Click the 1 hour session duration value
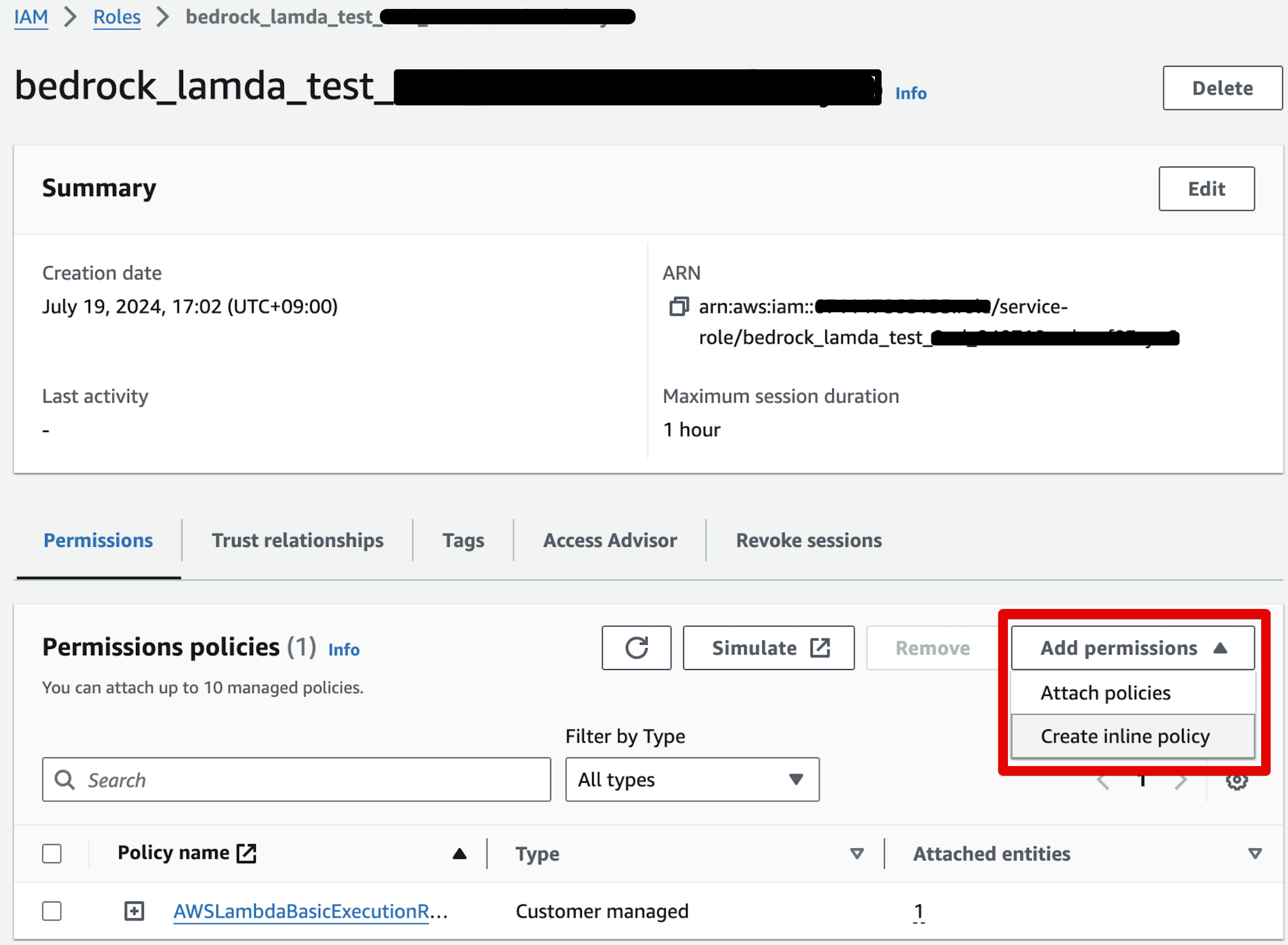The height and width of the screenshot is (945, 1288). coord(692,429)
